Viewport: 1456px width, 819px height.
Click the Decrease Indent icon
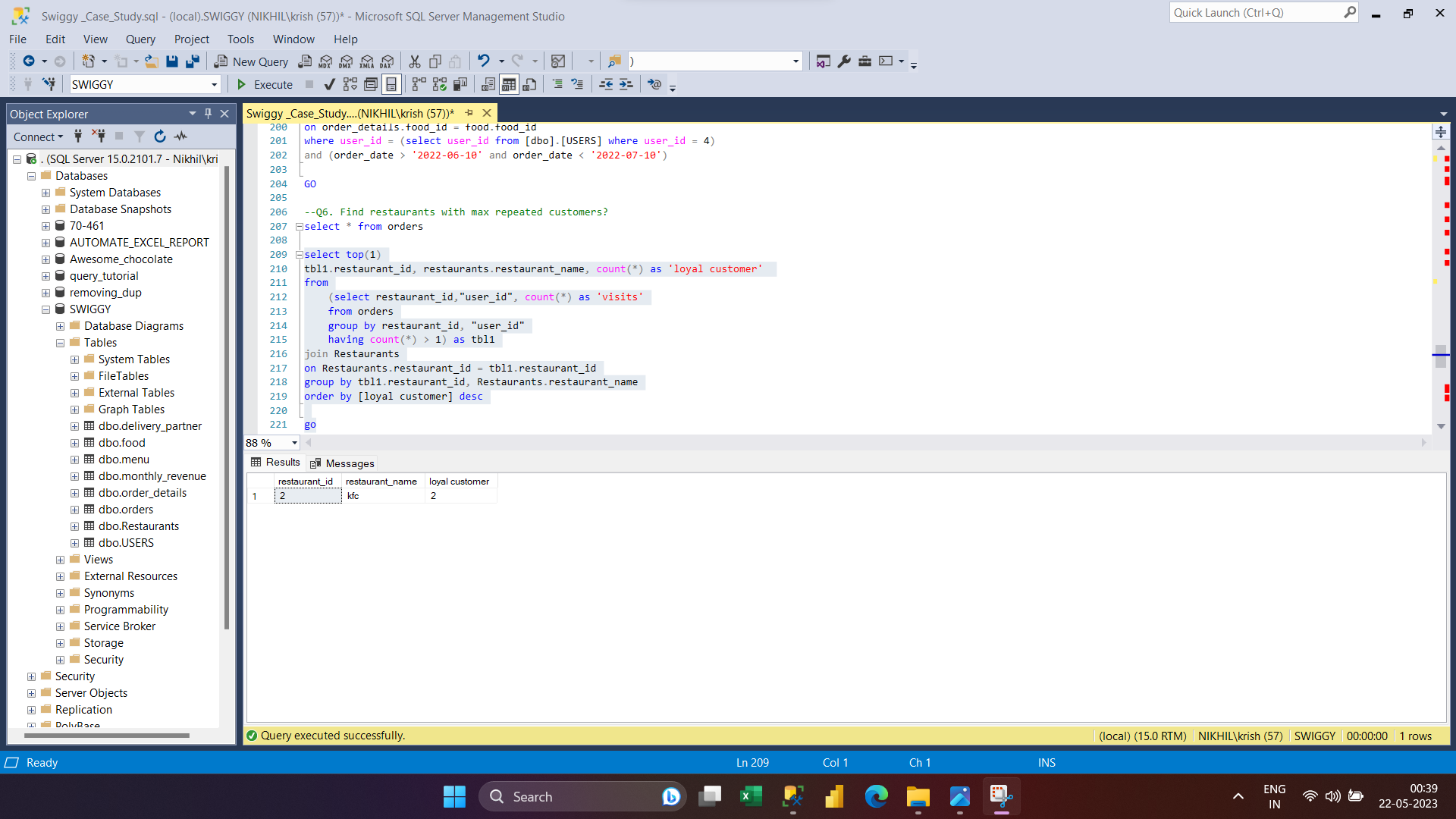606,84
